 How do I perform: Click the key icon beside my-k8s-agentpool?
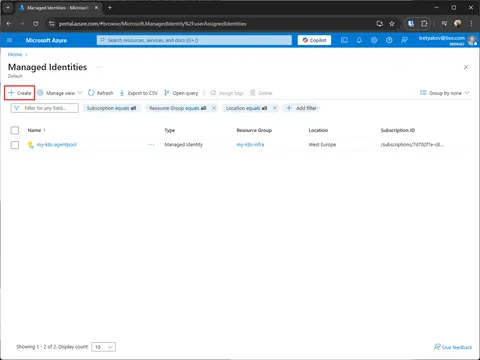tap(30, 145)
